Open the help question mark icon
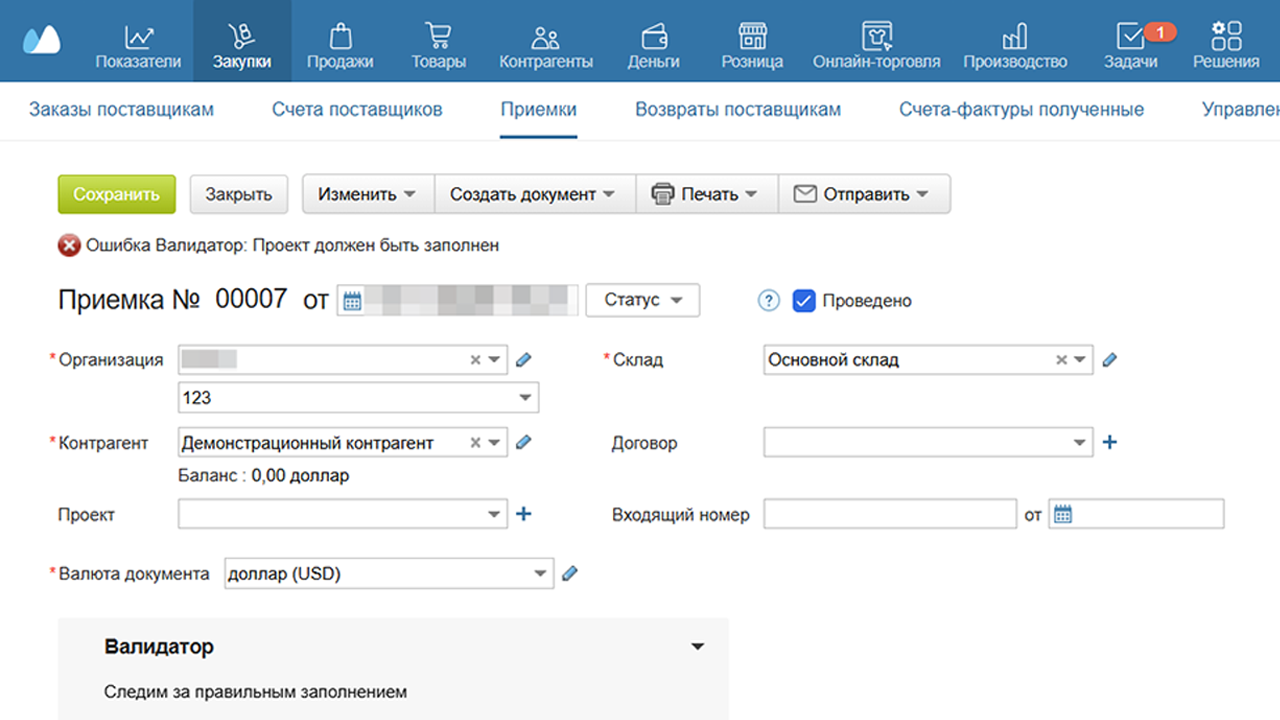Viewport: 1280px width, 720px height. 768,300
